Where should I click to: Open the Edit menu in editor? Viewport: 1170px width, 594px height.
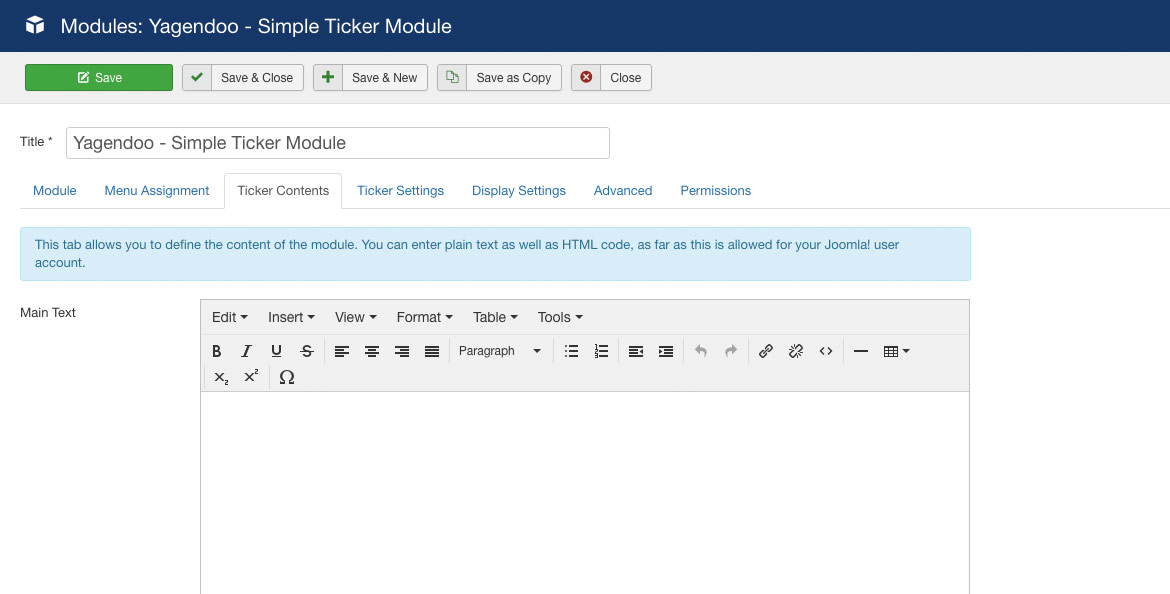pos(229,317)
